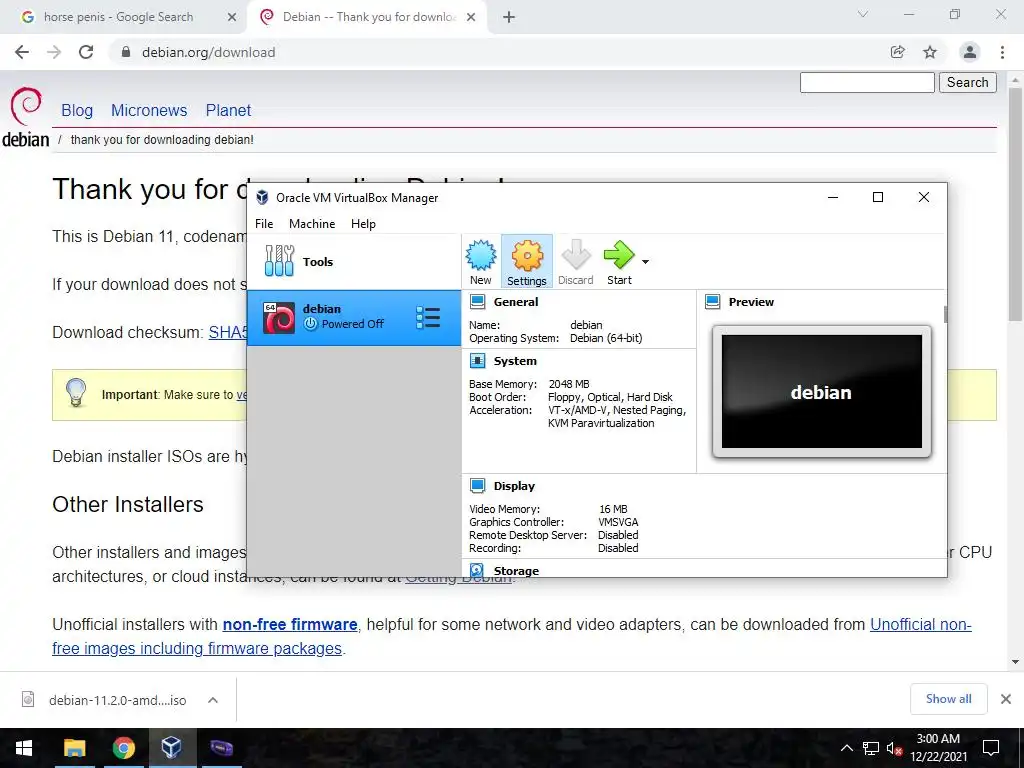Open the Chrome three-dot menu
Viewport: 1024px width, 768px height.
[1002, 52]
